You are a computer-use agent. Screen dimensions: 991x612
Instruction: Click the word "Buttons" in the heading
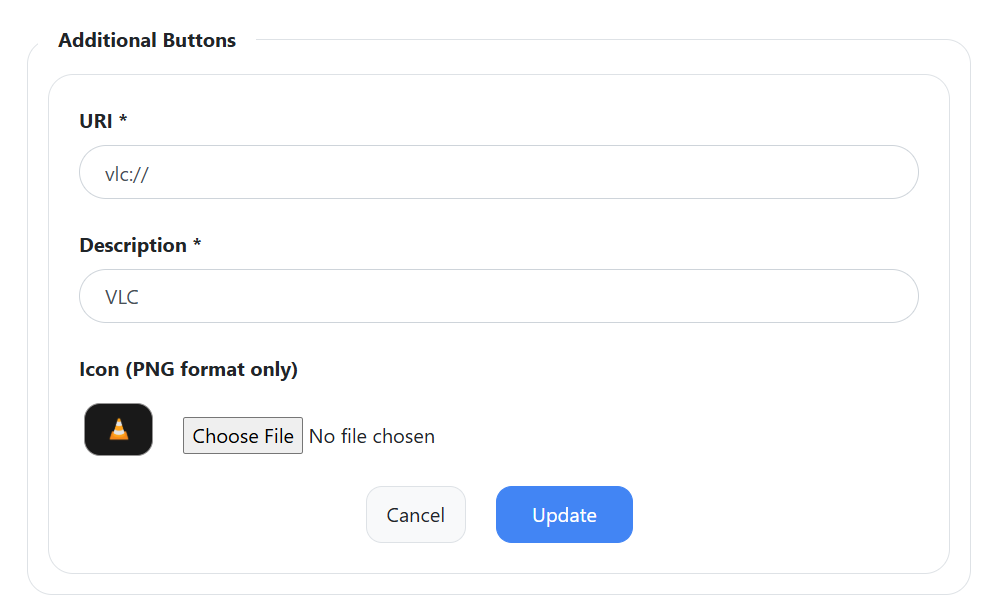point(199,40)
